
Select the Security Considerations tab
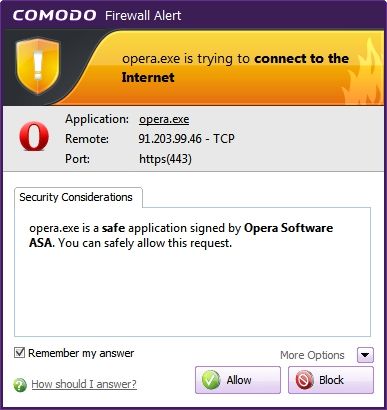pos(78,197)
